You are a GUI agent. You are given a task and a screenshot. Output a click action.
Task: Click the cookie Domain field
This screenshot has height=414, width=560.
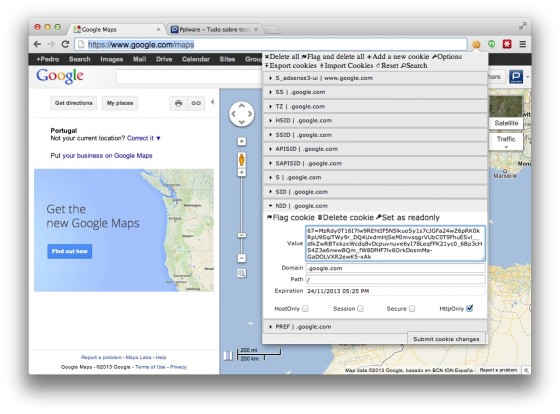pyautogui.click(x=395, y=268)
